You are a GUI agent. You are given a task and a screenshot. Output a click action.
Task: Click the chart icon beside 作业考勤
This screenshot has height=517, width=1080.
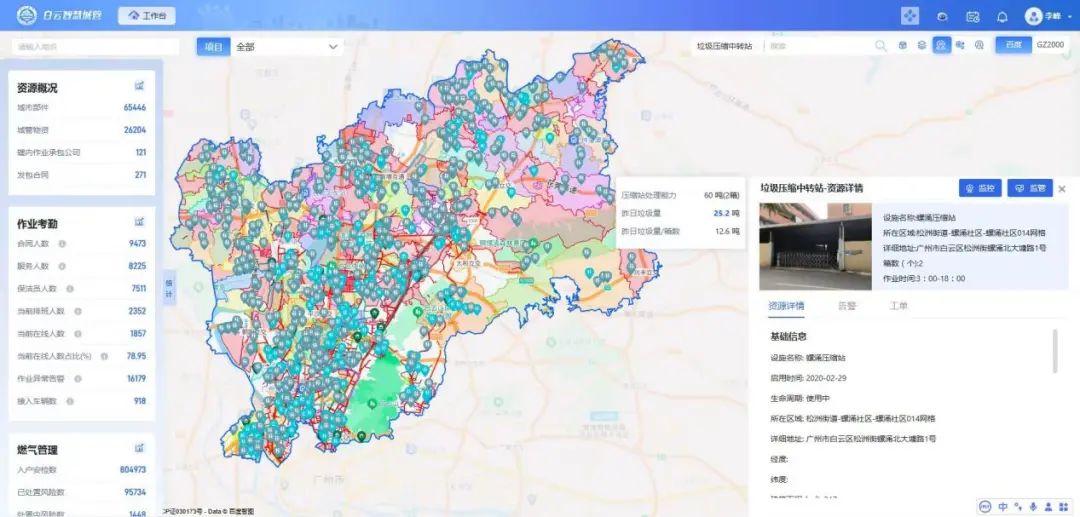pyautogui.click(x=140, y=222)
